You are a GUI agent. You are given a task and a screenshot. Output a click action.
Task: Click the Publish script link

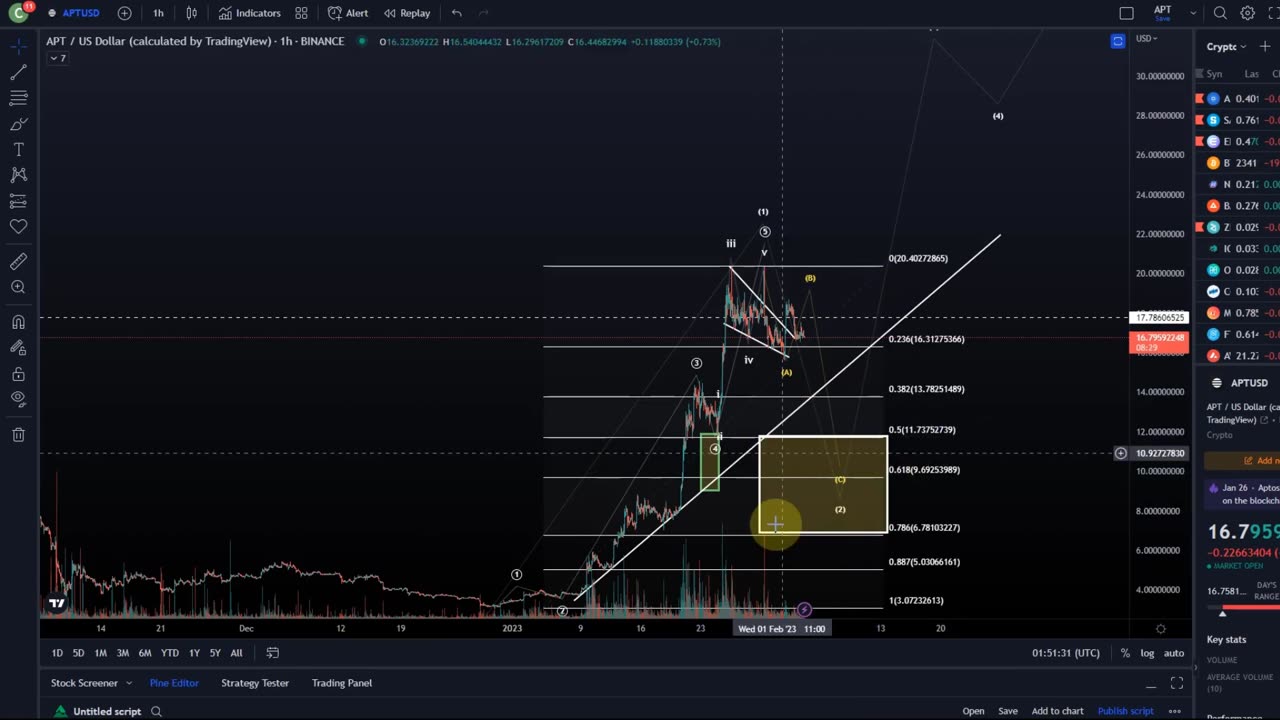(1125, 711)
